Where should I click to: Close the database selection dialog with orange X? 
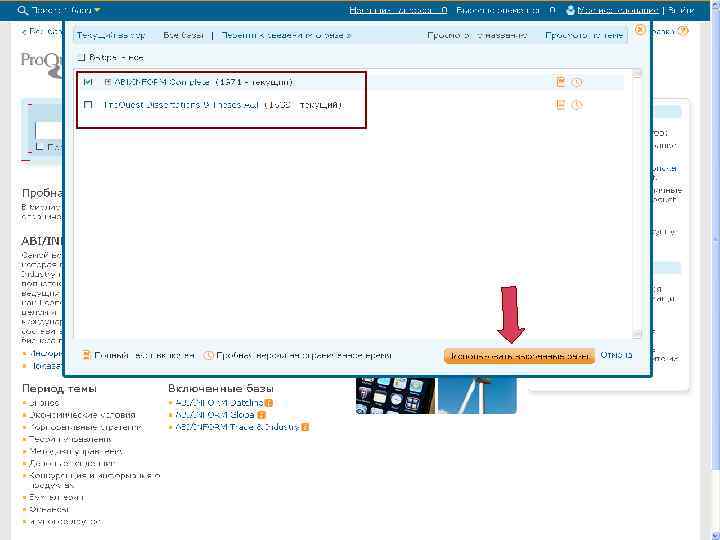[x=640, y=30]
